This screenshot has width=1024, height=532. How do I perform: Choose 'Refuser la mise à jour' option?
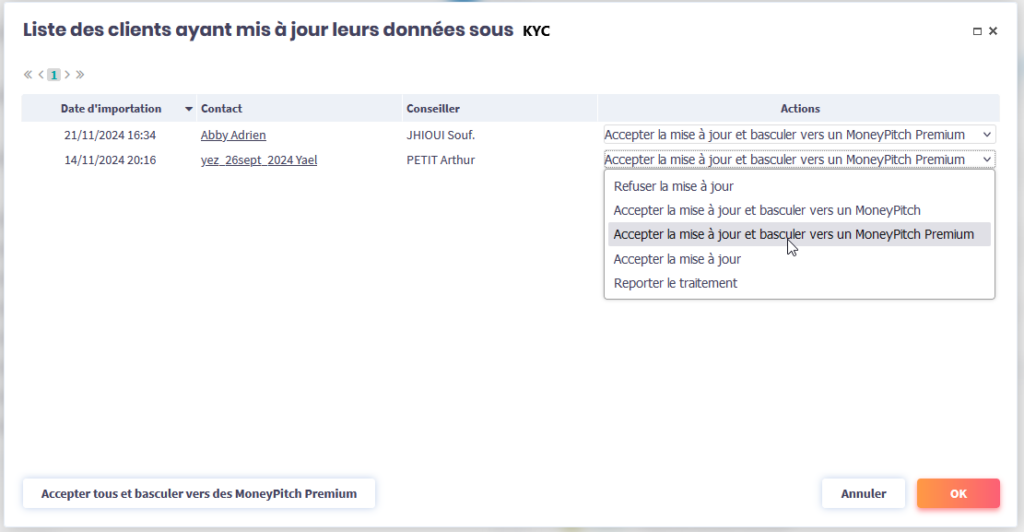(x=673, y=186)
